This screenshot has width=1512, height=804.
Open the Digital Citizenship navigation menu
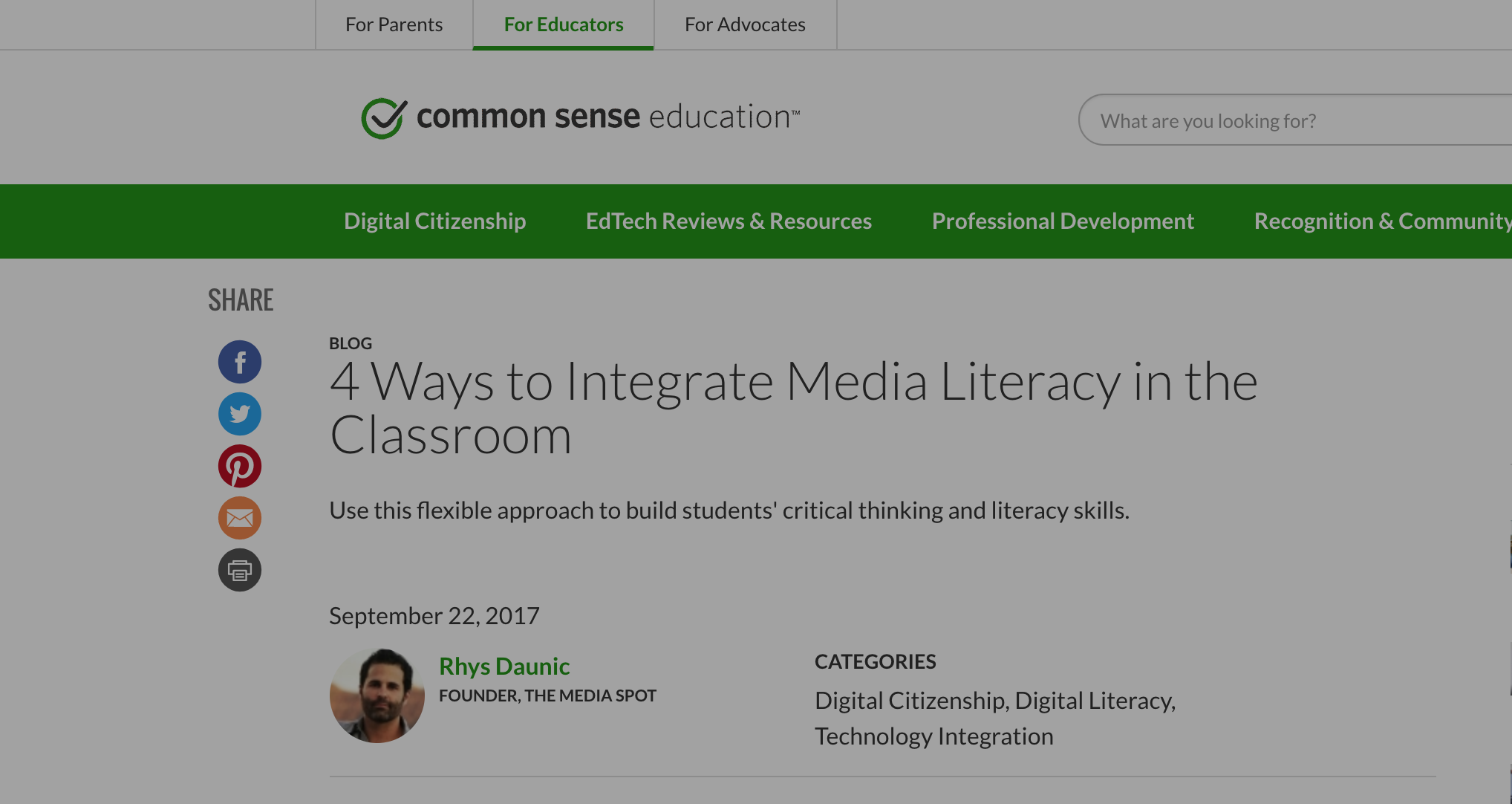tap(434, 221)
